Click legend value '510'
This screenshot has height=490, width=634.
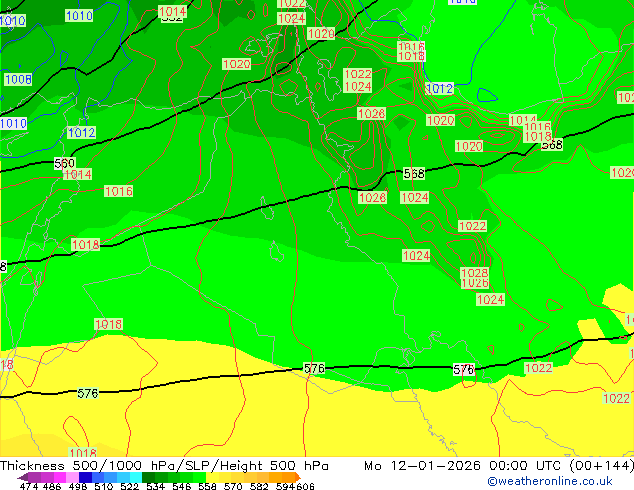[104, 486]
